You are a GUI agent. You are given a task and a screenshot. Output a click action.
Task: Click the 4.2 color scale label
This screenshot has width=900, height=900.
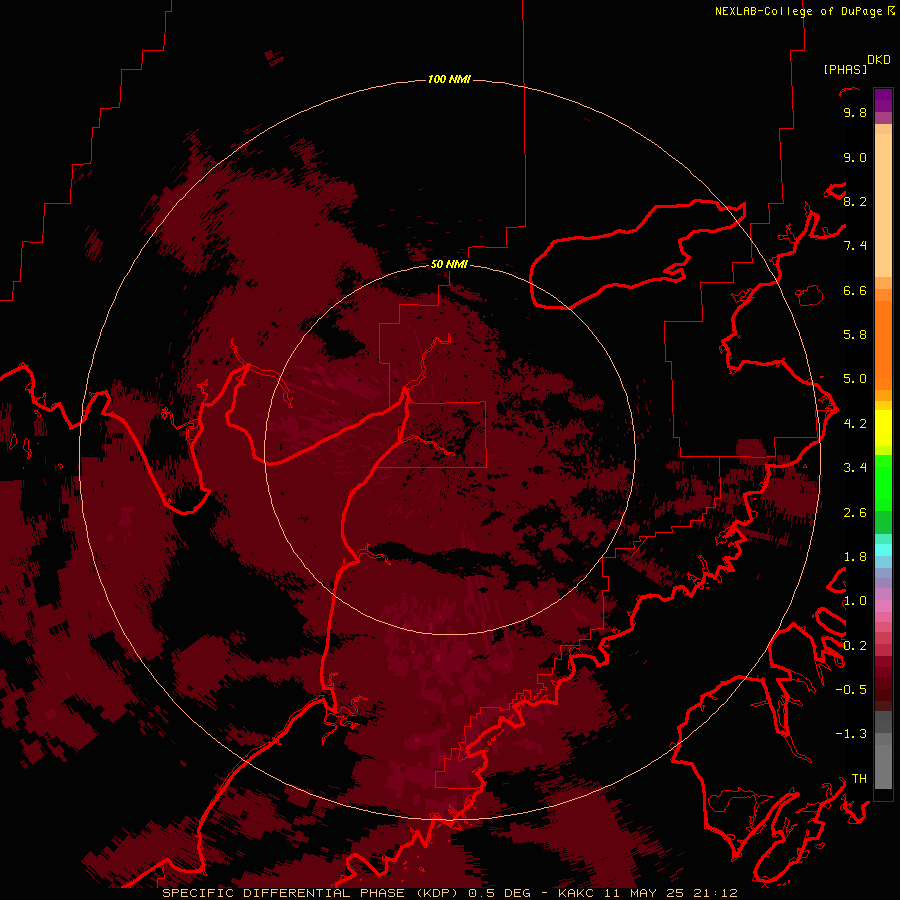point(855,424)
